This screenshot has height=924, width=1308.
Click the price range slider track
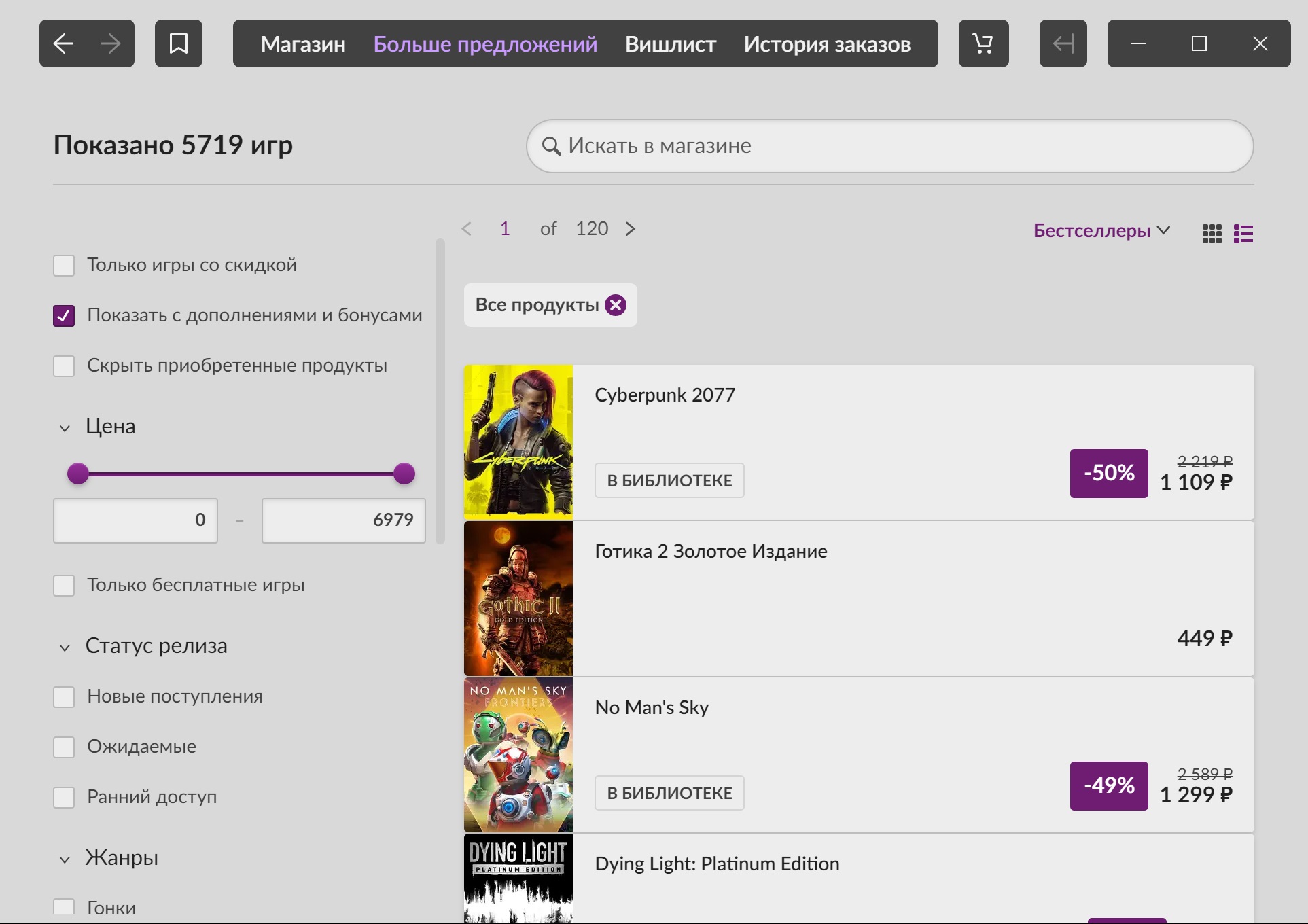pyautogui.click(x=241, y=474)
